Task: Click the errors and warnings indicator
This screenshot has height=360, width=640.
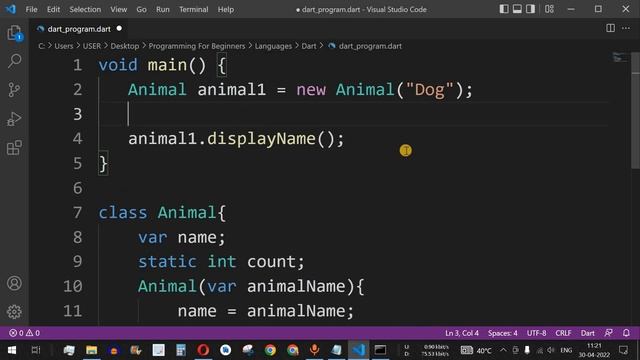Action: (x=24, y=333)
